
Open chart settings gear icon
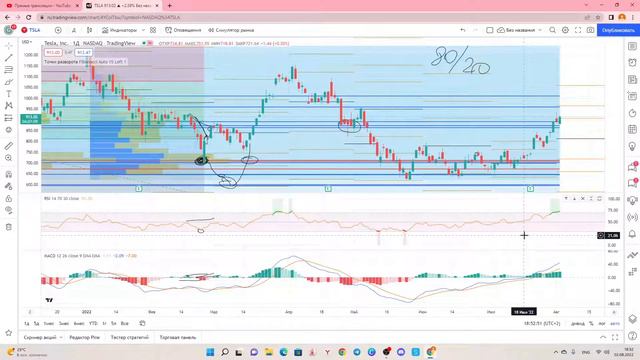(565, 30)
